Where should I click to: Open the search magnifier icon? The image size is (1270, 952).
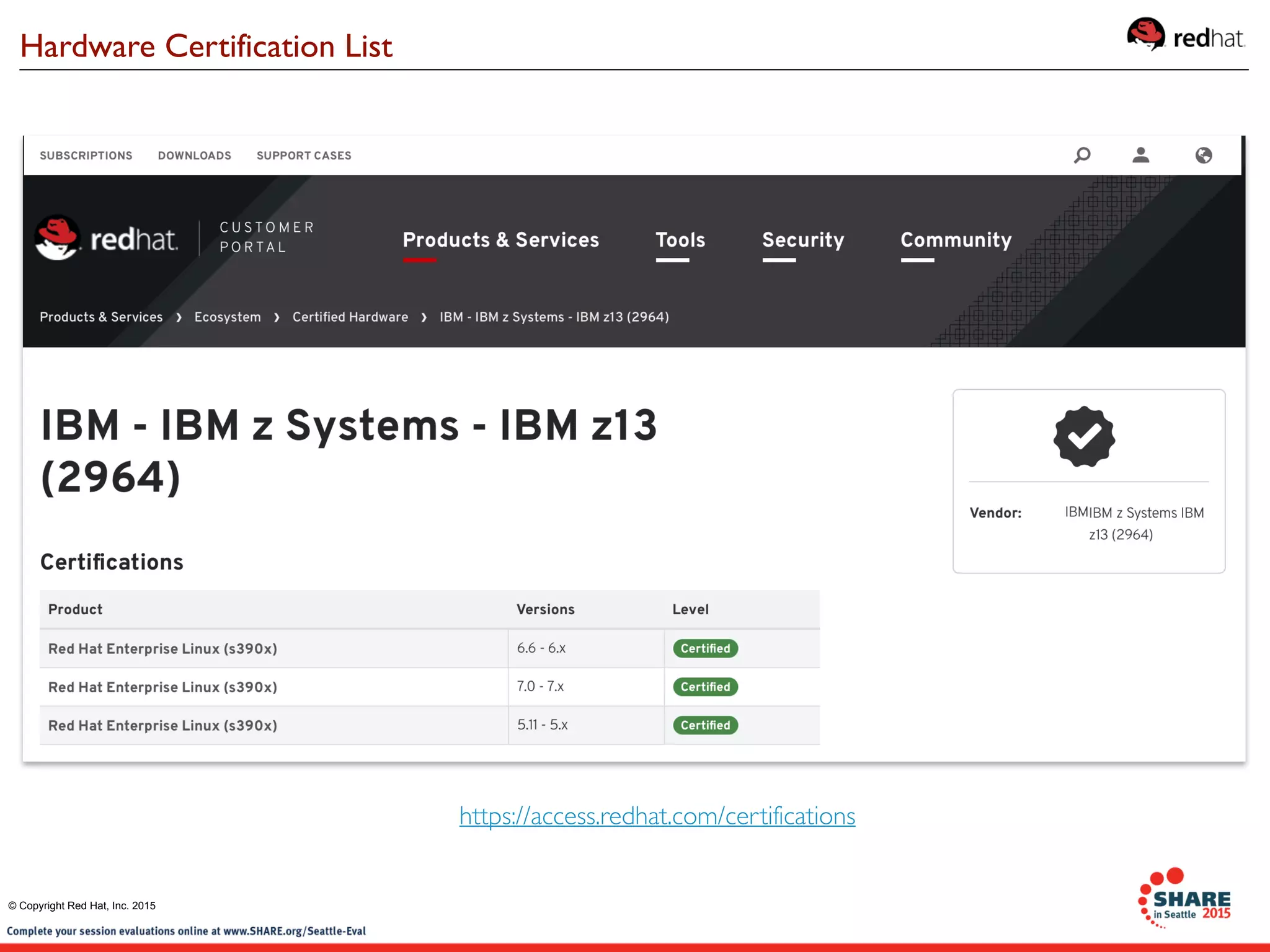[1082, 155]
